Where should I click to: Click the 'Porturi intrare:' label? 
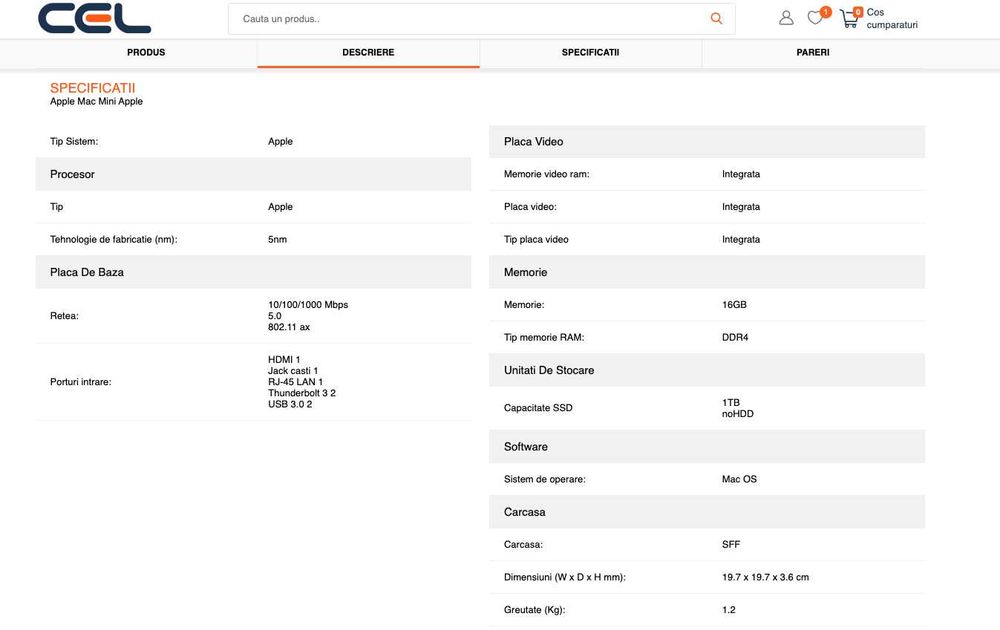pos(80,382)
